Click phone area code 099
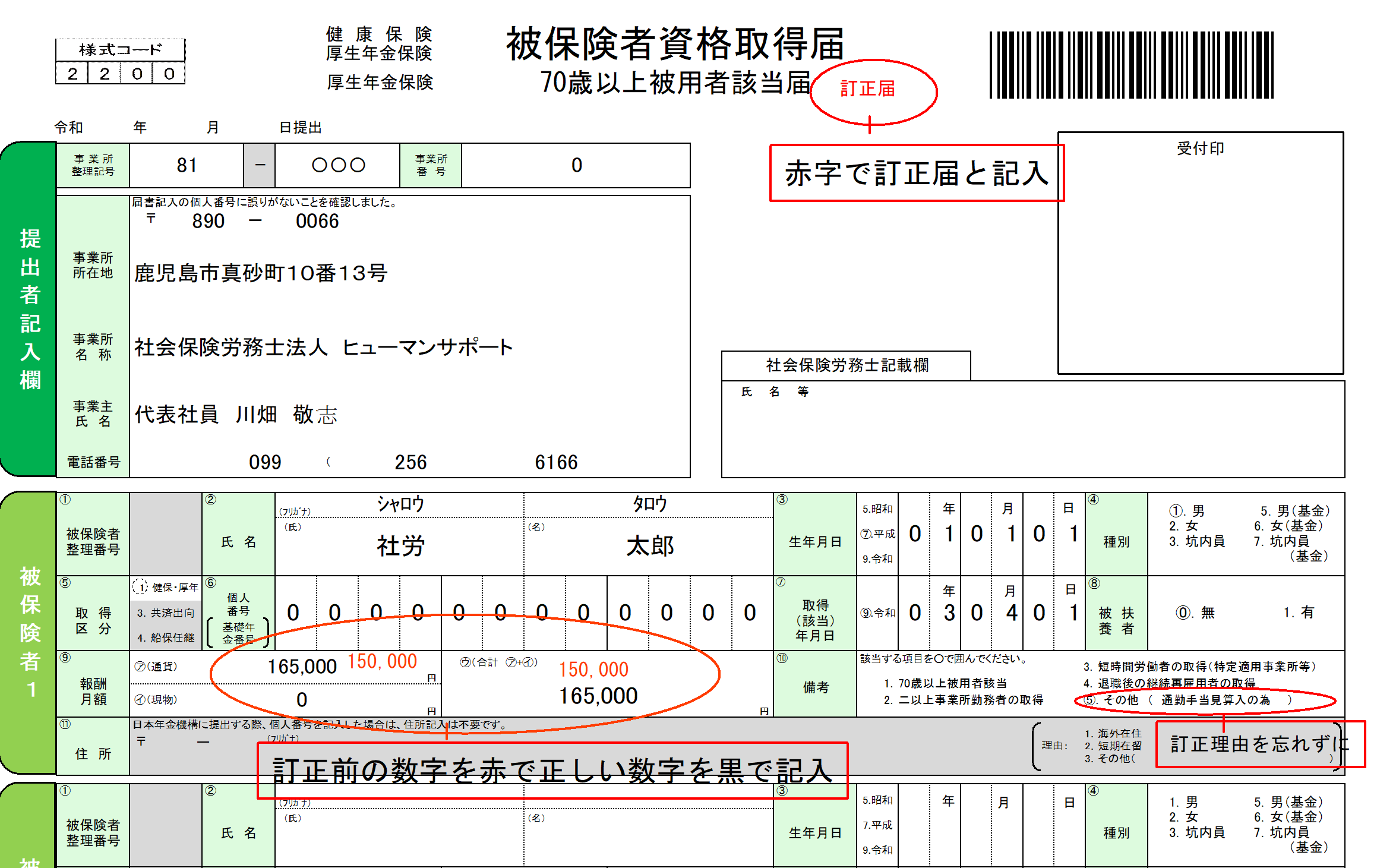This screenshot has height=868, width=1377. [x=265, y=462]
